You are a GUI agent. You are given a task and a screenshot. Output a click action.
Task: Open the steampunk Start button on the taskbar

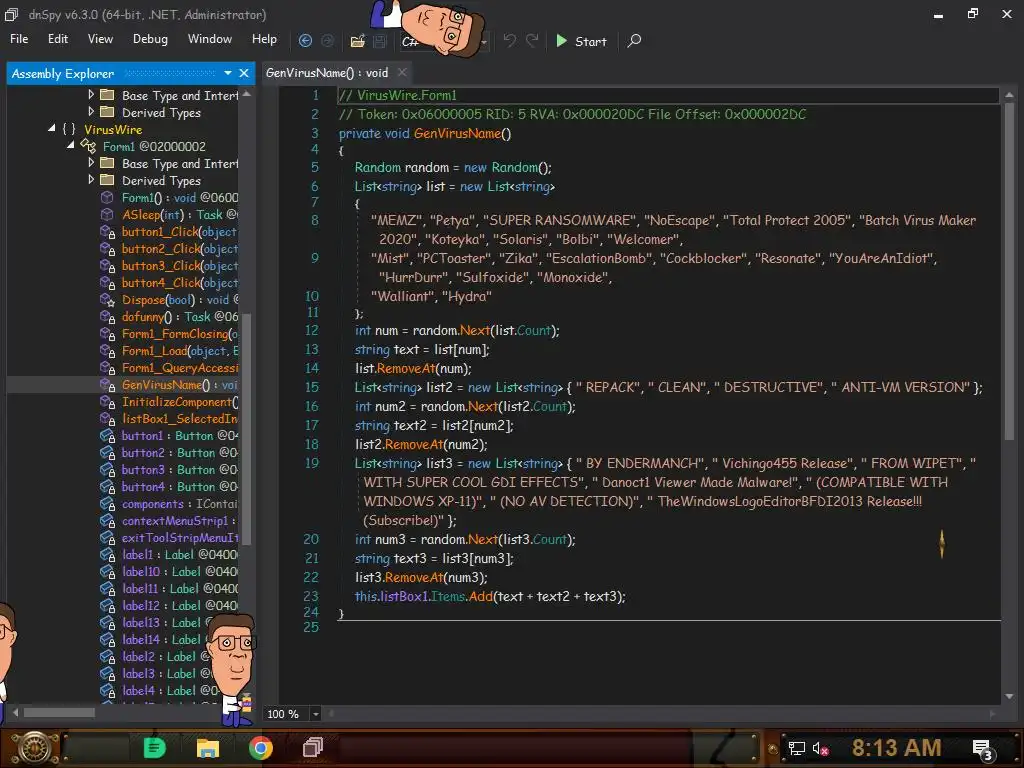[x=35, y=748]
